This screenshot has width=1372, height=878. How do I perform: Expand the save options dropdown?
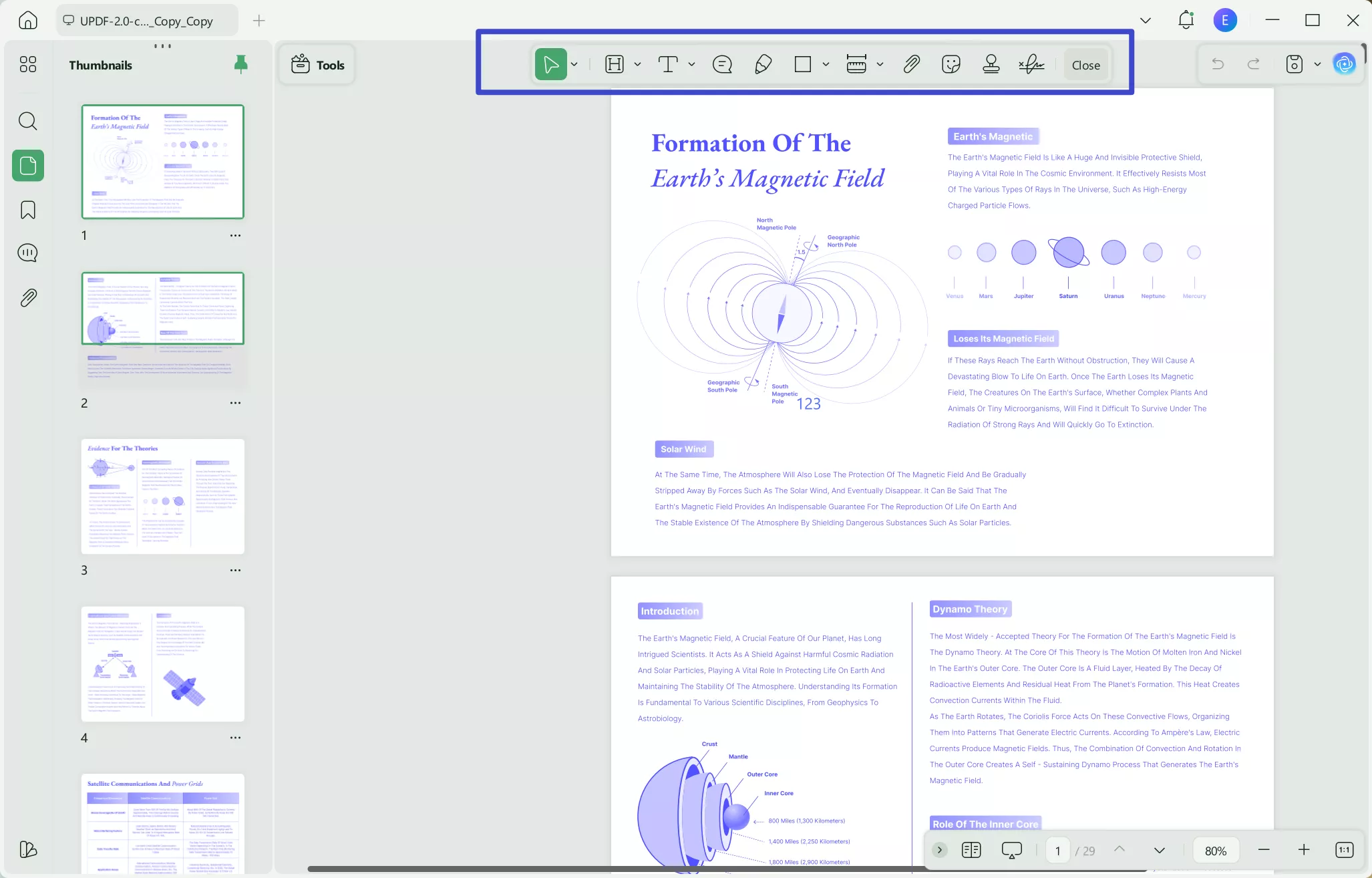pos(1317,64)
